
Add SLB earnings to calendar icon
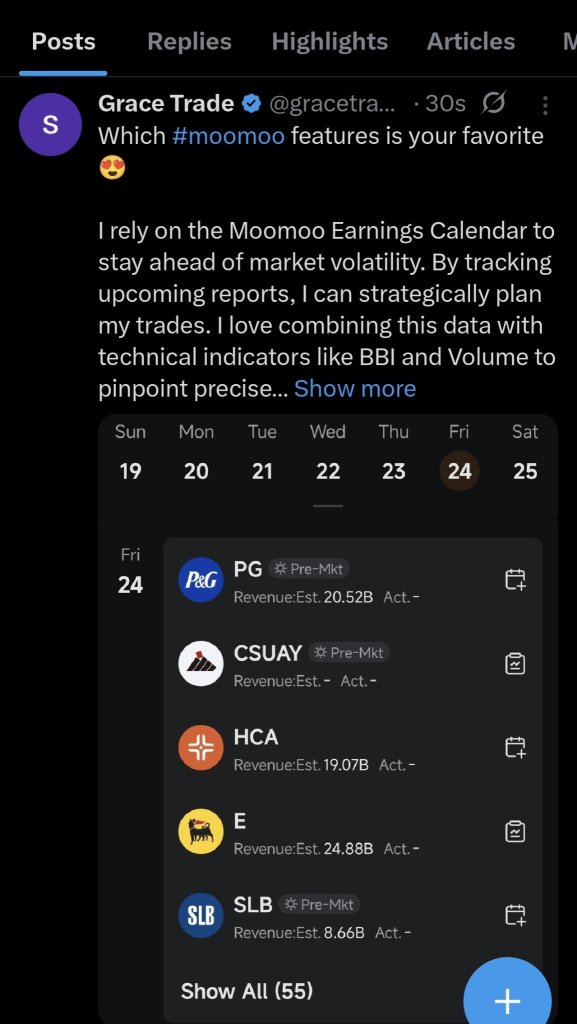click(x=516, y=915)
